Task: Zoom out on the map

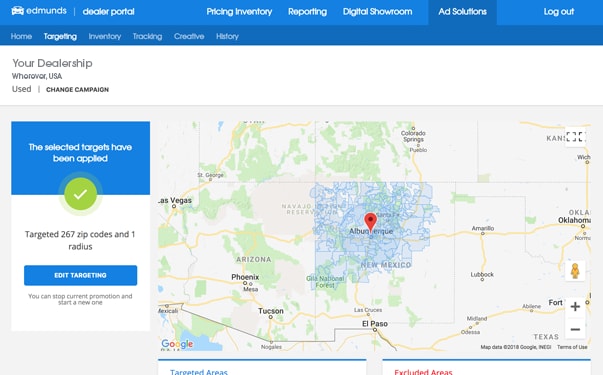Action: (x=575, y=329)
